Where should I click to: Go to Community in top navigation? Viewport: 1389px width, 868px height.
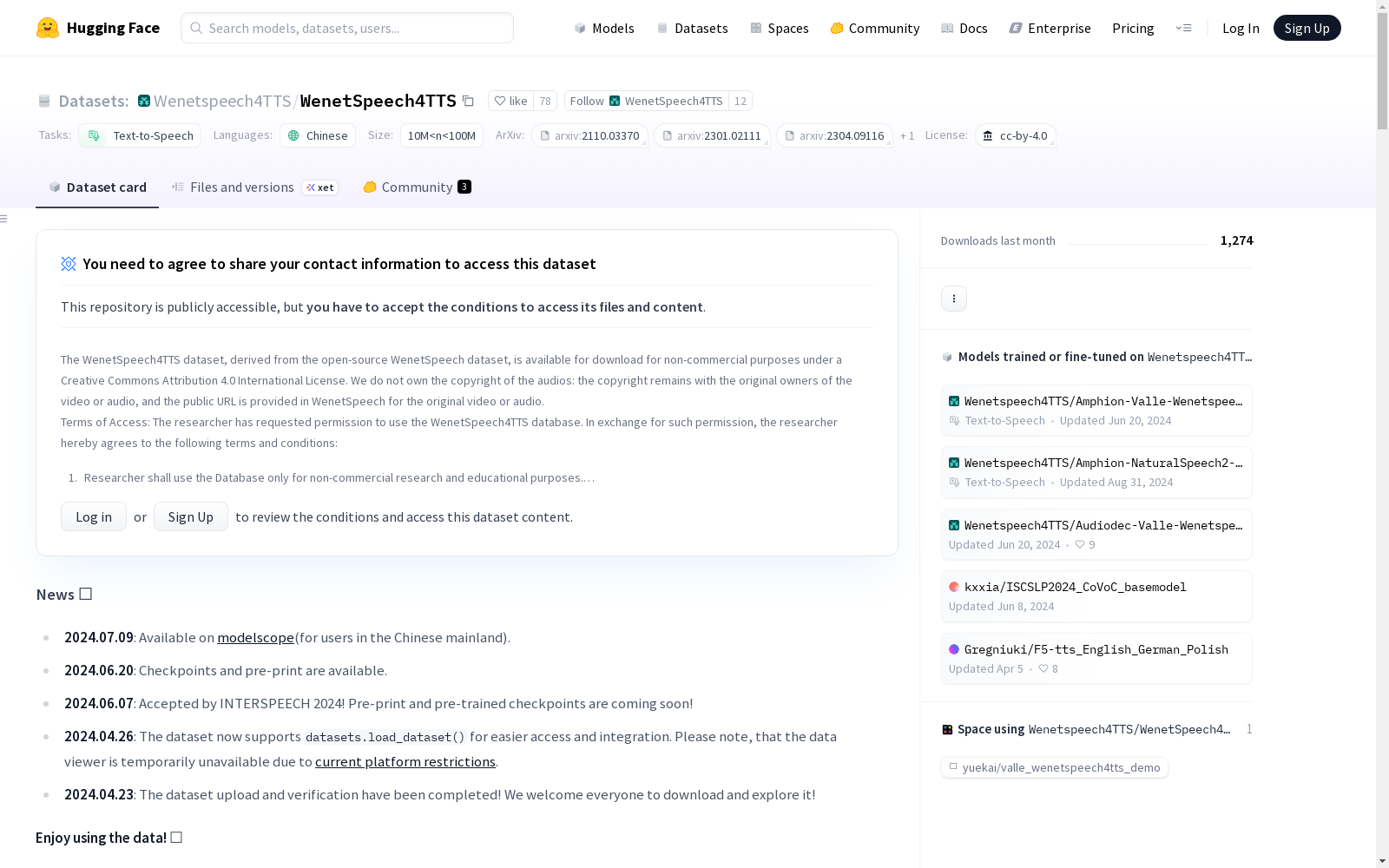click(875, 28)
